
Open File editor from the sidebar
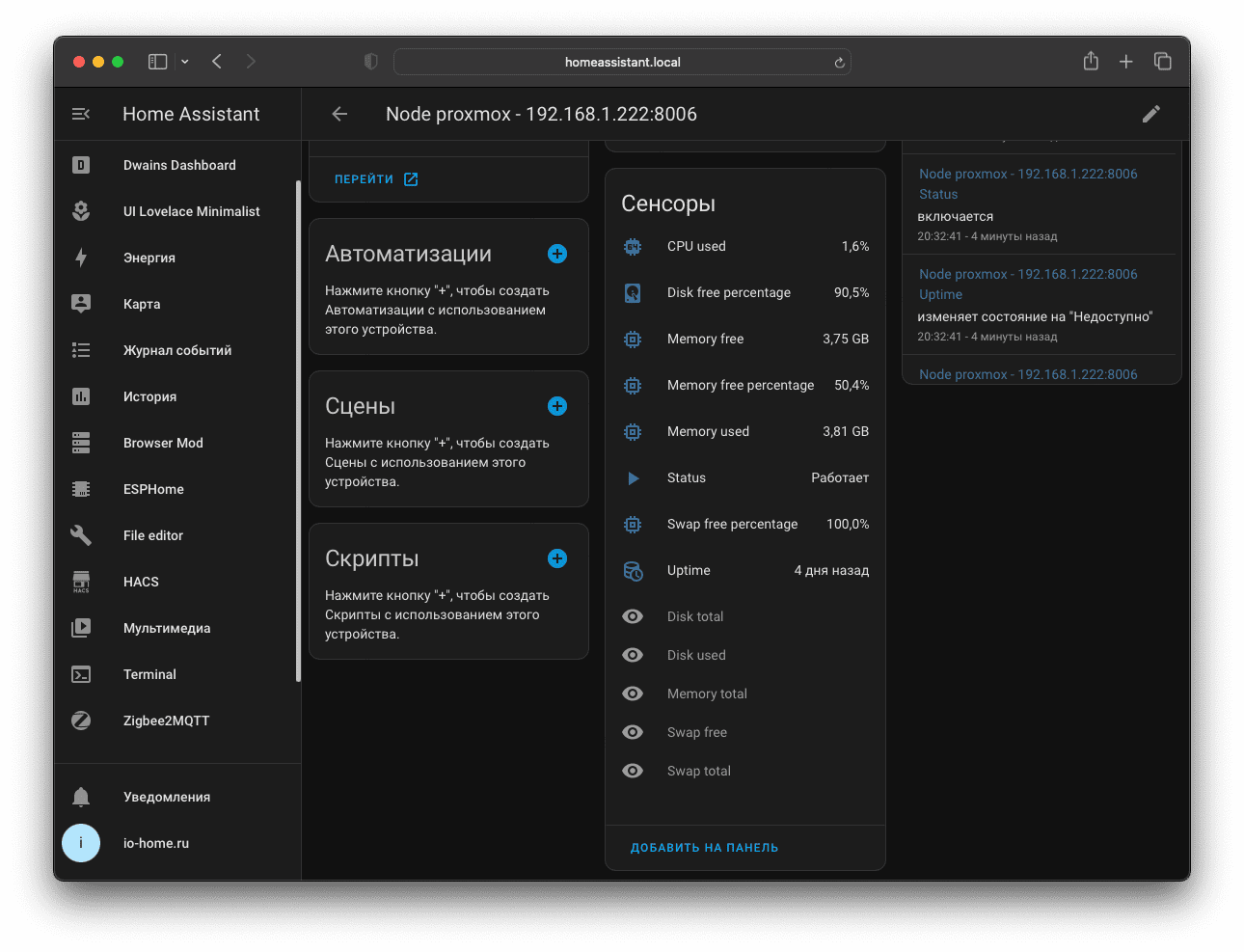(153, 535)
